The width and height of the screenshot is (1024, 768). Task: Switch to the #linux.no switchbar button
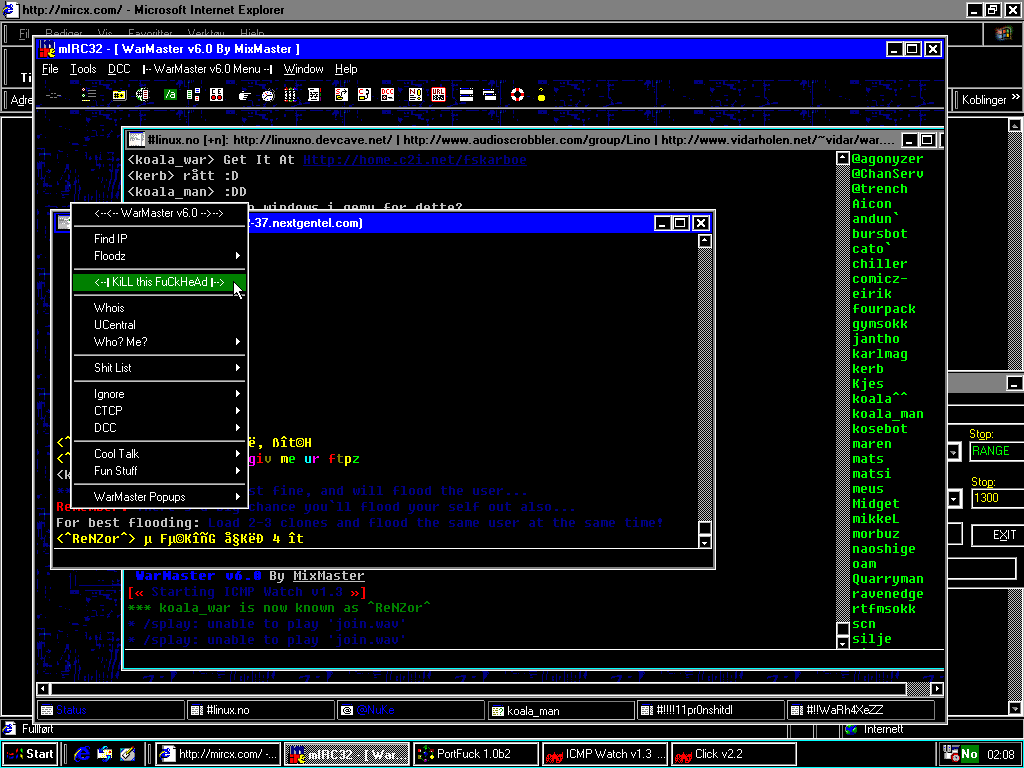tap(261, 710)
